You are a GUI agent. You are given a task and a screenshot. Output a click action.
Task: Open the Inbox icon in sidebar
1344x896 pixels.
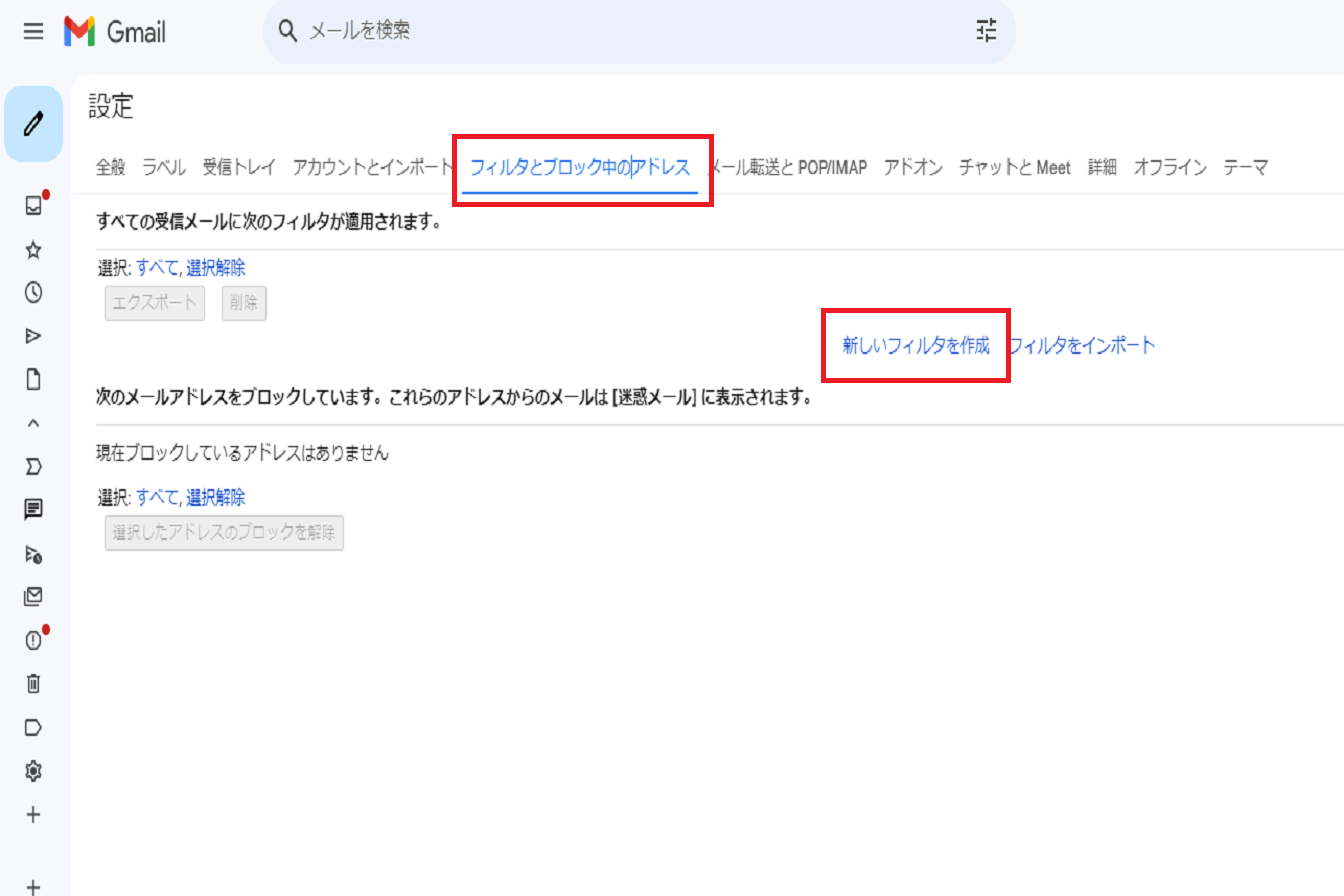tap(33, 206)
